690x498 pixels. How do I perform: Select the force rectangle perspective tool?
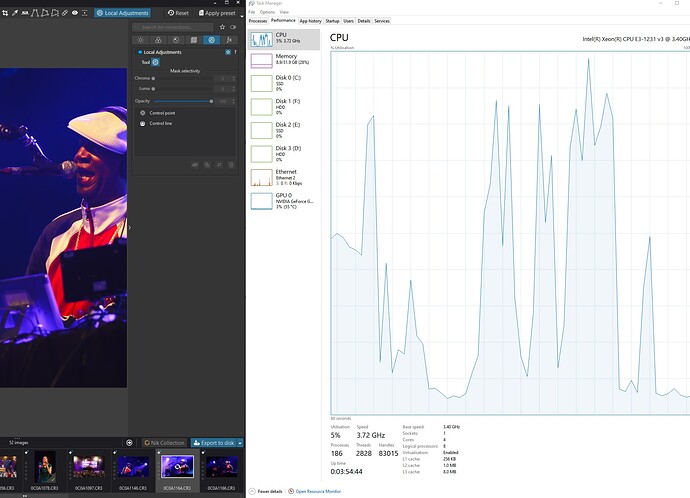pos(45,13)
